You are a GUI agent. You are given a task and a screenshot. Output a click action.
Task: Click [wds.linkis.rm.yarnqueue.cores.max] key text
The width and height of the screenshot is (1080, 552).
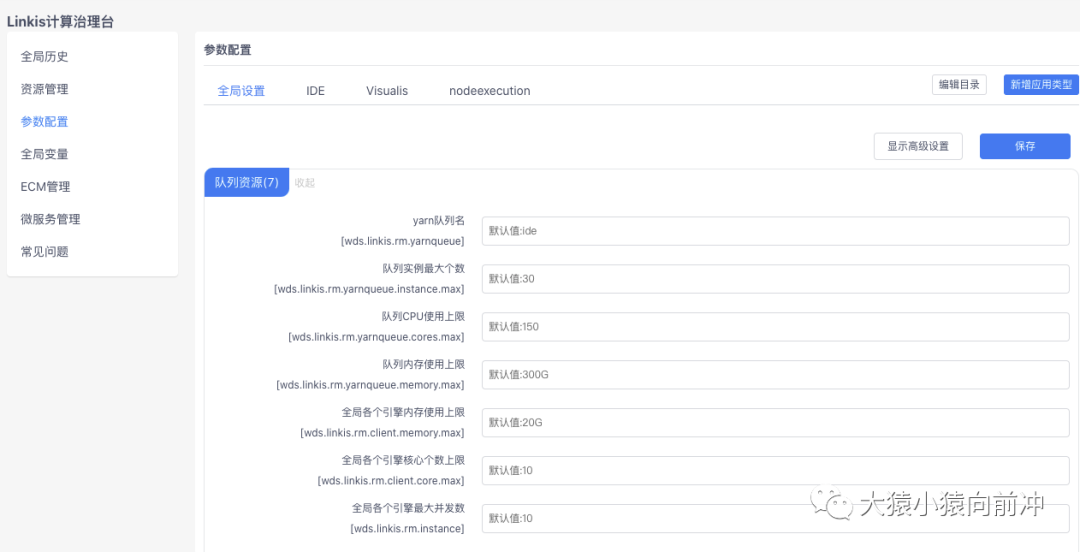(x=376, y=337)
